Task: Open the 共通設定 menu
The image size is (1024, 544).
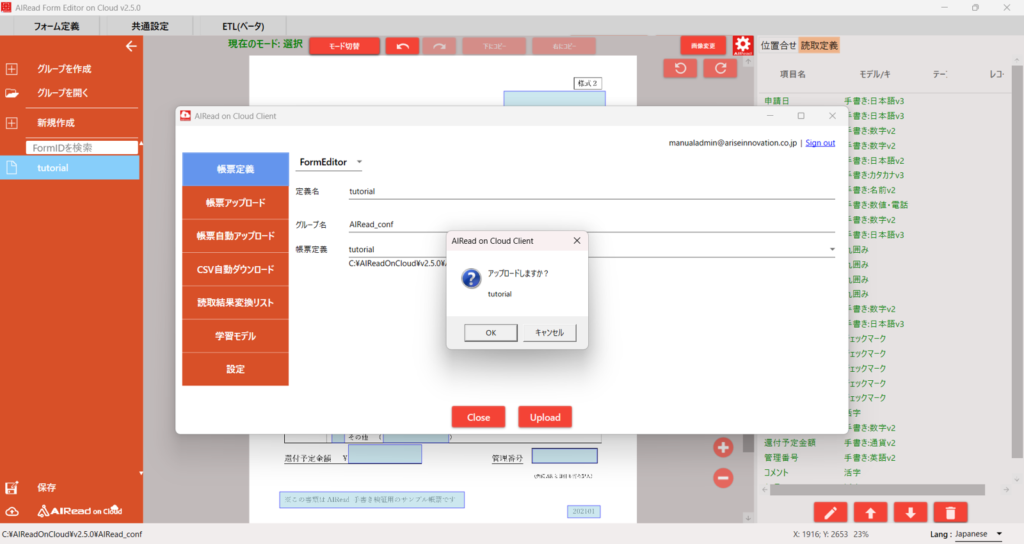Action: [x=150, y=26]
